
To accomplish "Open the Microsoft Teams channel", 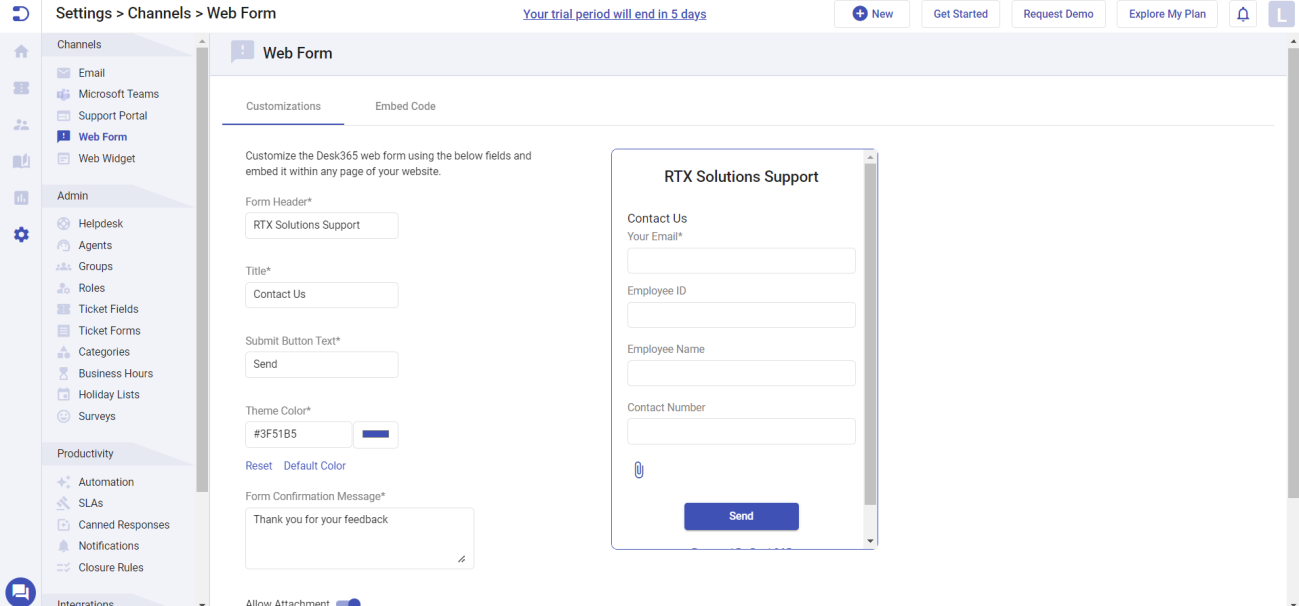I will 118,93.
